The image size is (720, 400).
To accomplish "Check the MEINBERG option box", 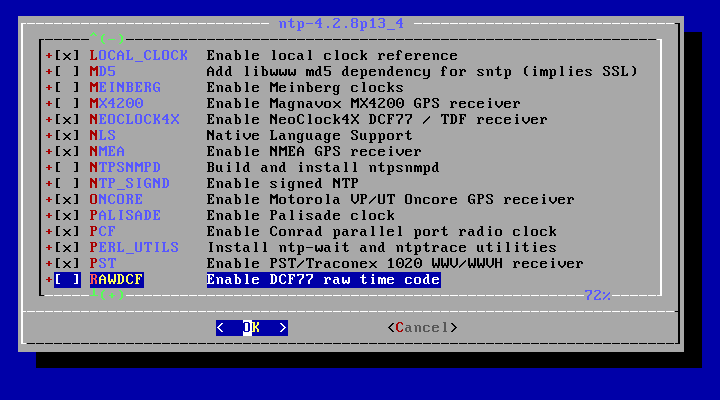I will (x=68, y=88).
